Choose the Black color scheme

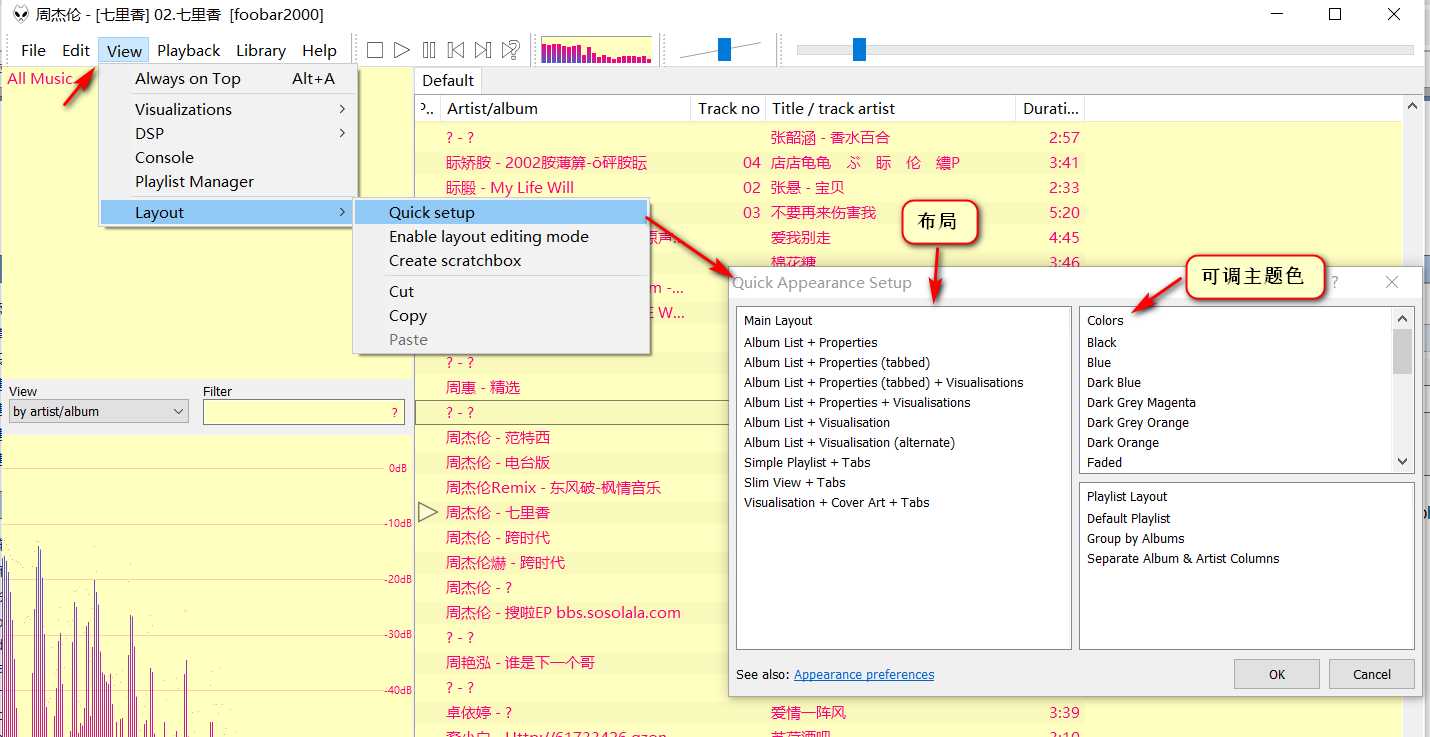click(x=1102, y=342)
